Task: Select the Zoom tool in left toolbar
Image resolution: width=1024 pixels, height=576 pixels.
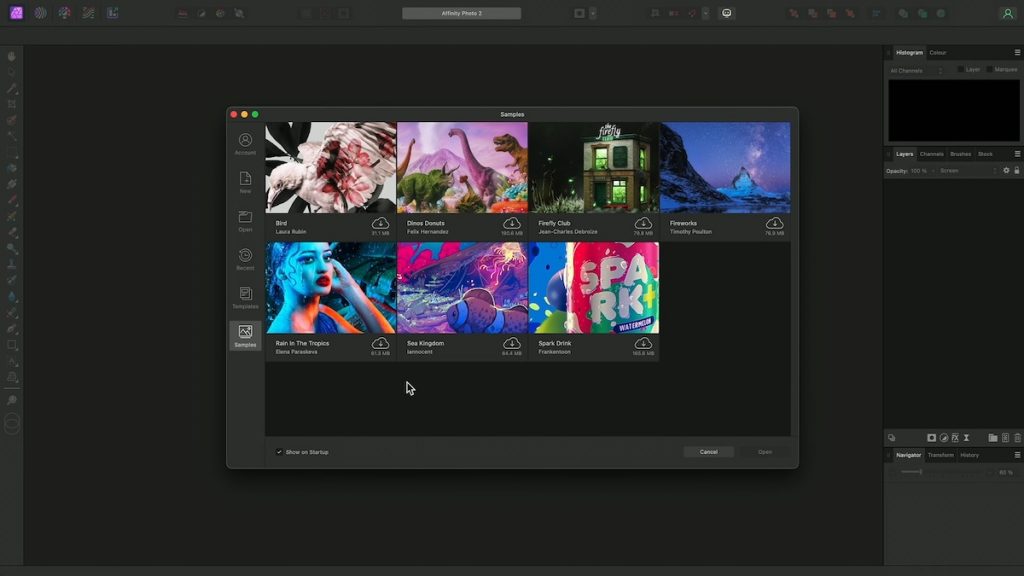Action: 12,400
